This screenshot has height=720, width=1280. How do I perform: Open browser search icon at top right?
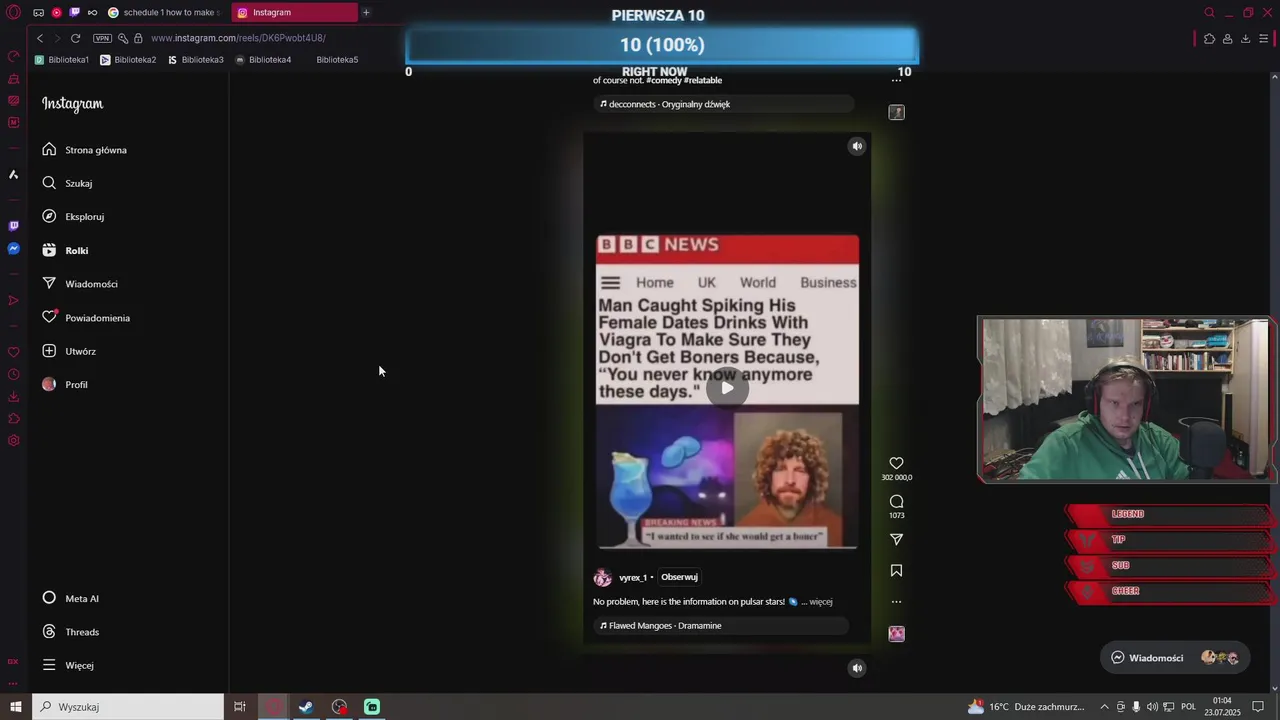pos(1209,13)
